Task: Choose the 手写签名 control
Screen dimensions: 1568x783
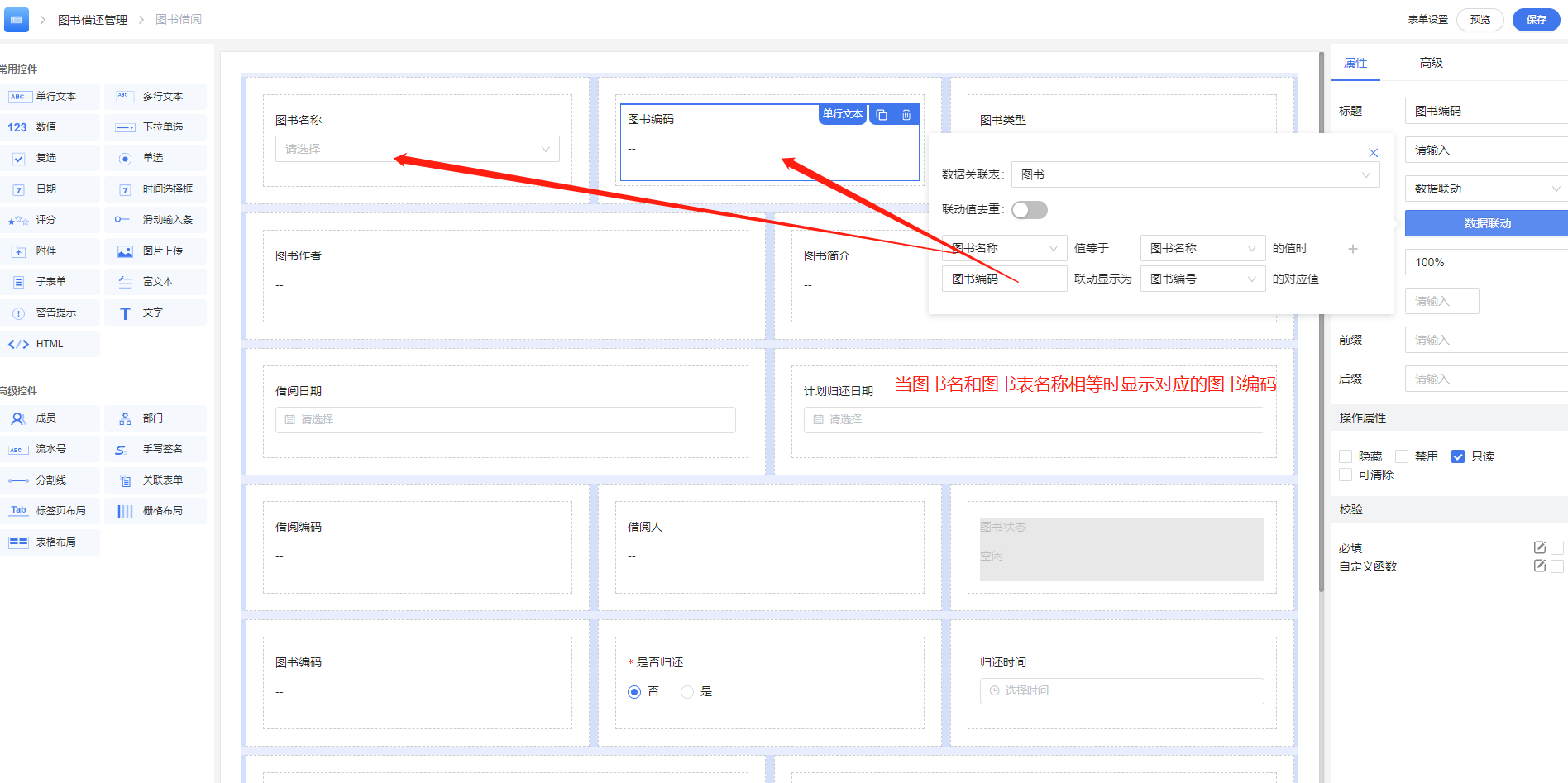Action: click(155, 449)
